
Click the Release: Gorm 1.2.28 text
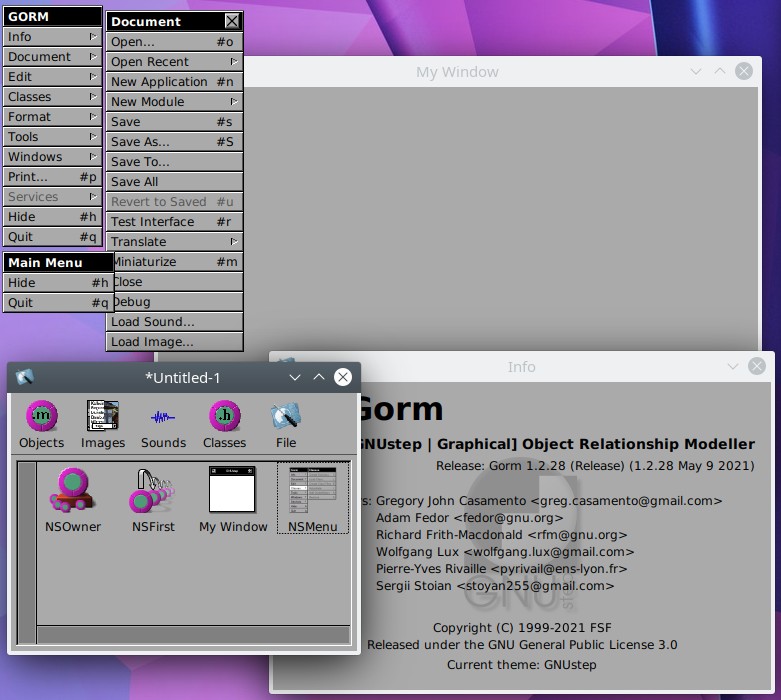click(x=595, y=466)
